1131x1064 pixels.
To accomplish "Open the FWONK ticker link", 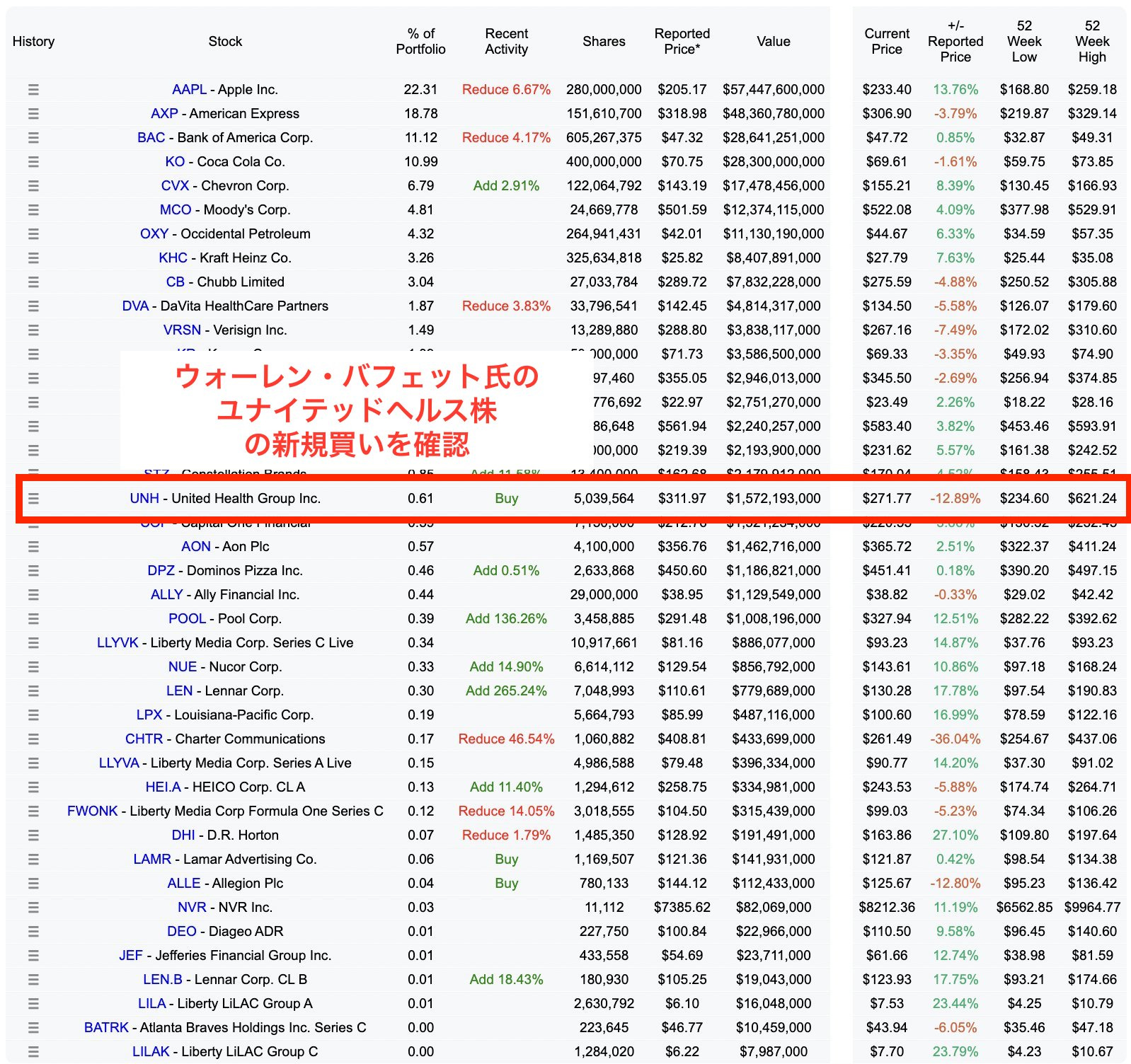I will [92, 811].
